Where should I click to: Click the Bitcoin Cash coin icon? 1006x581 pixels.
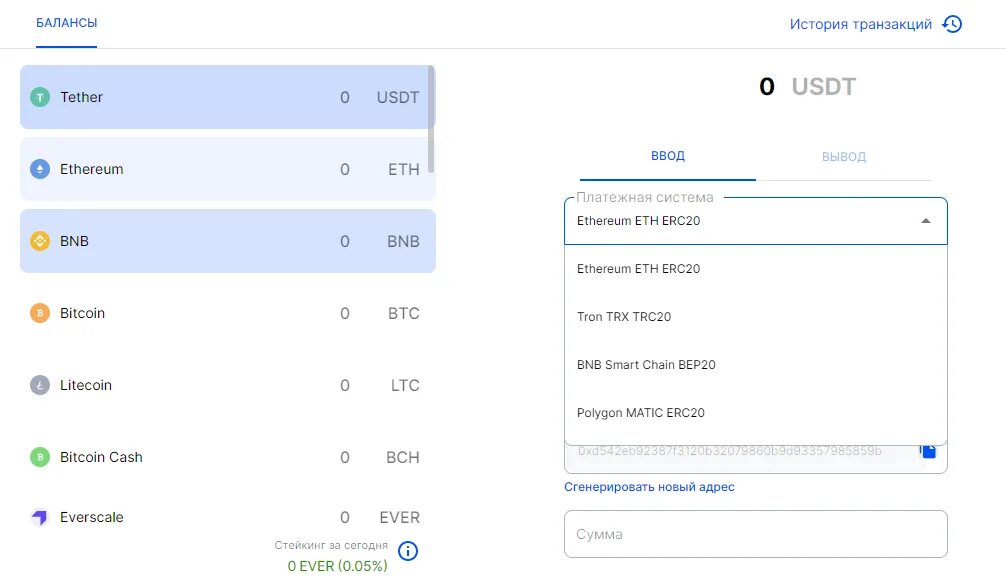pyautogui.click(x=40, y=457)
